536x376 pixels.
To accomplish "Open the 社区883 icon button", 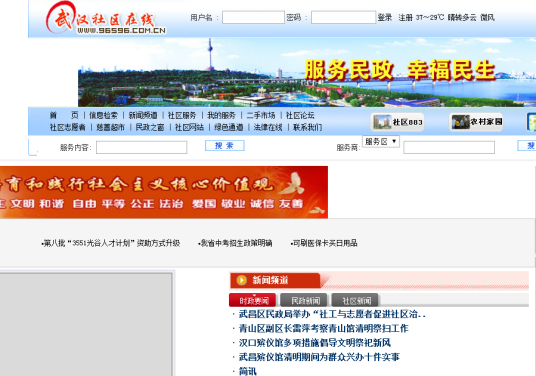I will pos(398,122).
